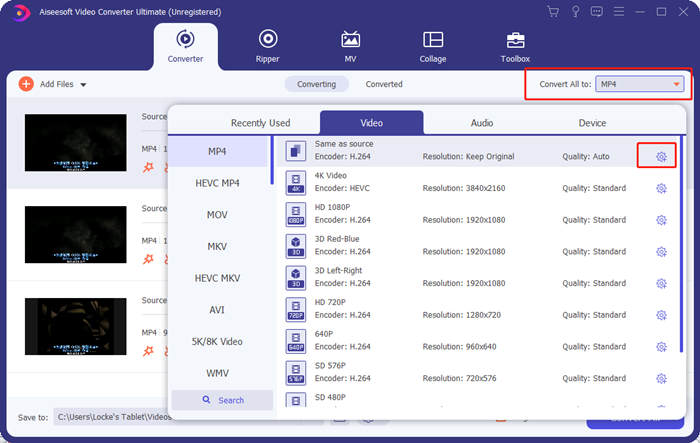Click the 3D Red-Blue preset icon
The width and height of the screenshot is (700, 443).
pos(296,246)
